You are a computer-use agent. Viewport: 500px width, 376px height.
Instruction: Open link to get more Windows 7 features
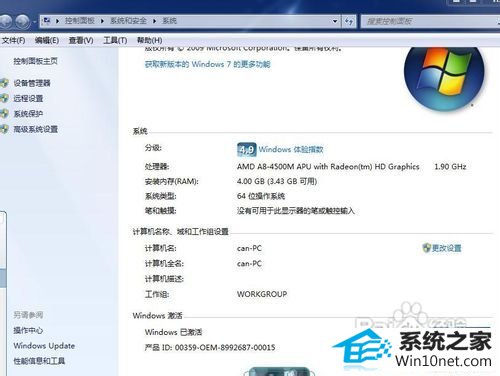(207, 64)
